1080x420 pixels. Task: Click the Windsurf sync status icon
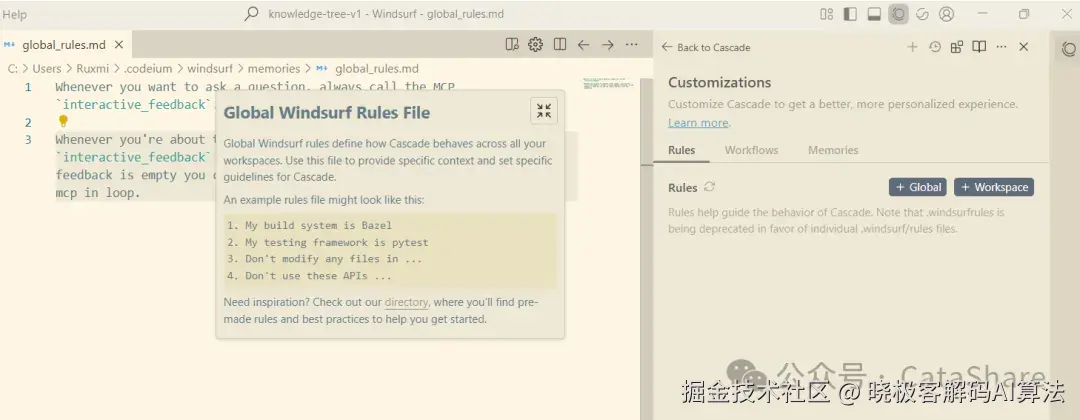tap(922, 14)
